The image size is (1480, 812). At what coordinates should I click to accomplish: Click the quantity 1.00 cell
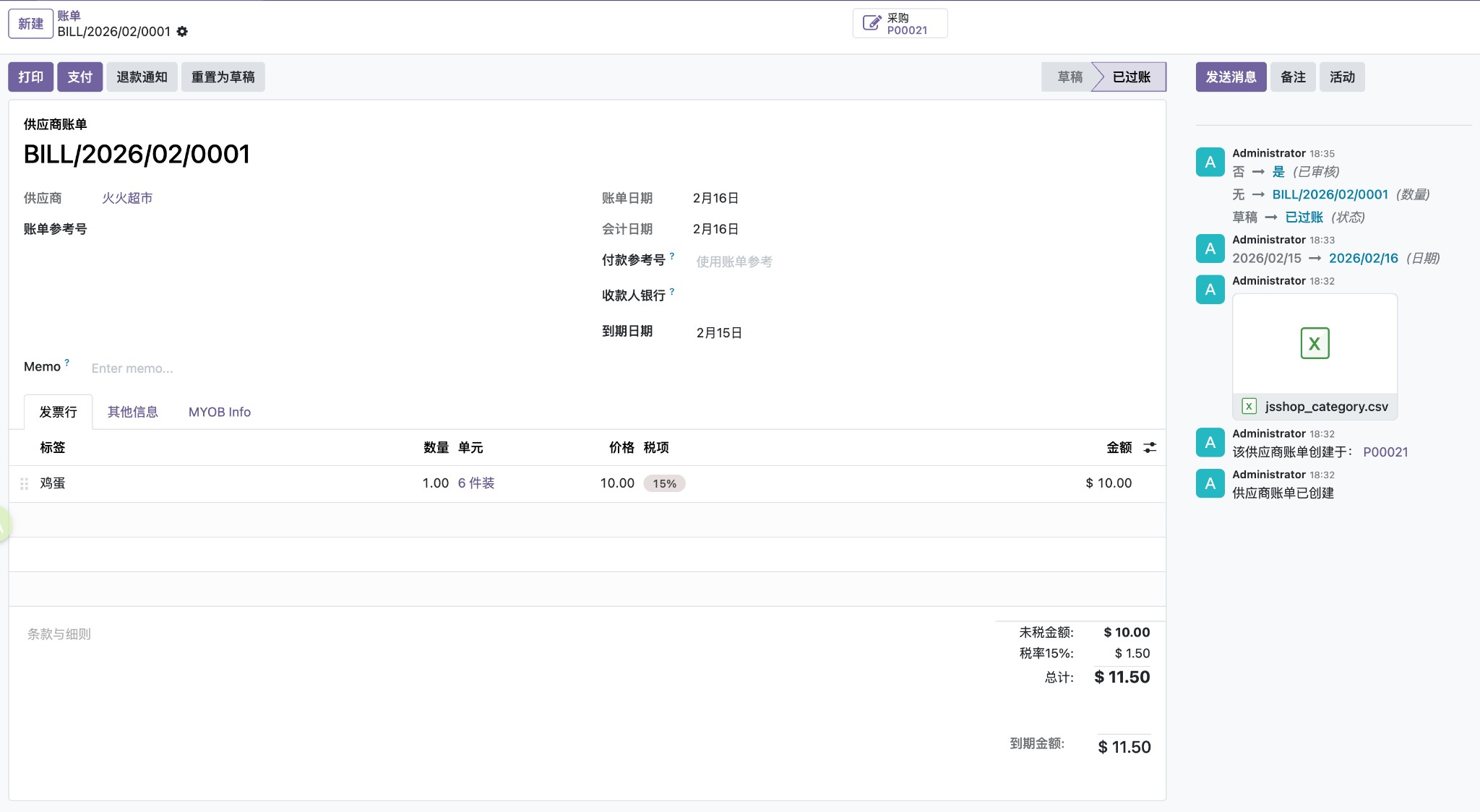435,483
